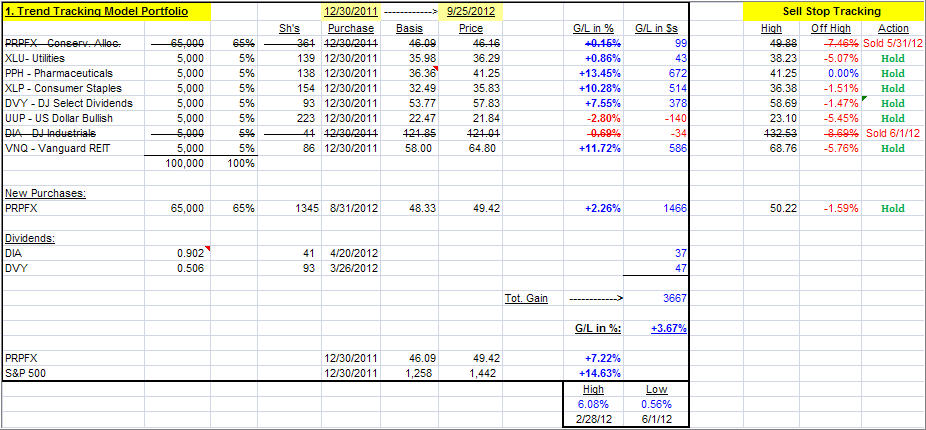The image size is (926, 430).
Task: Select the 12/30/2011 start date header cell
Action: point(351,11)
